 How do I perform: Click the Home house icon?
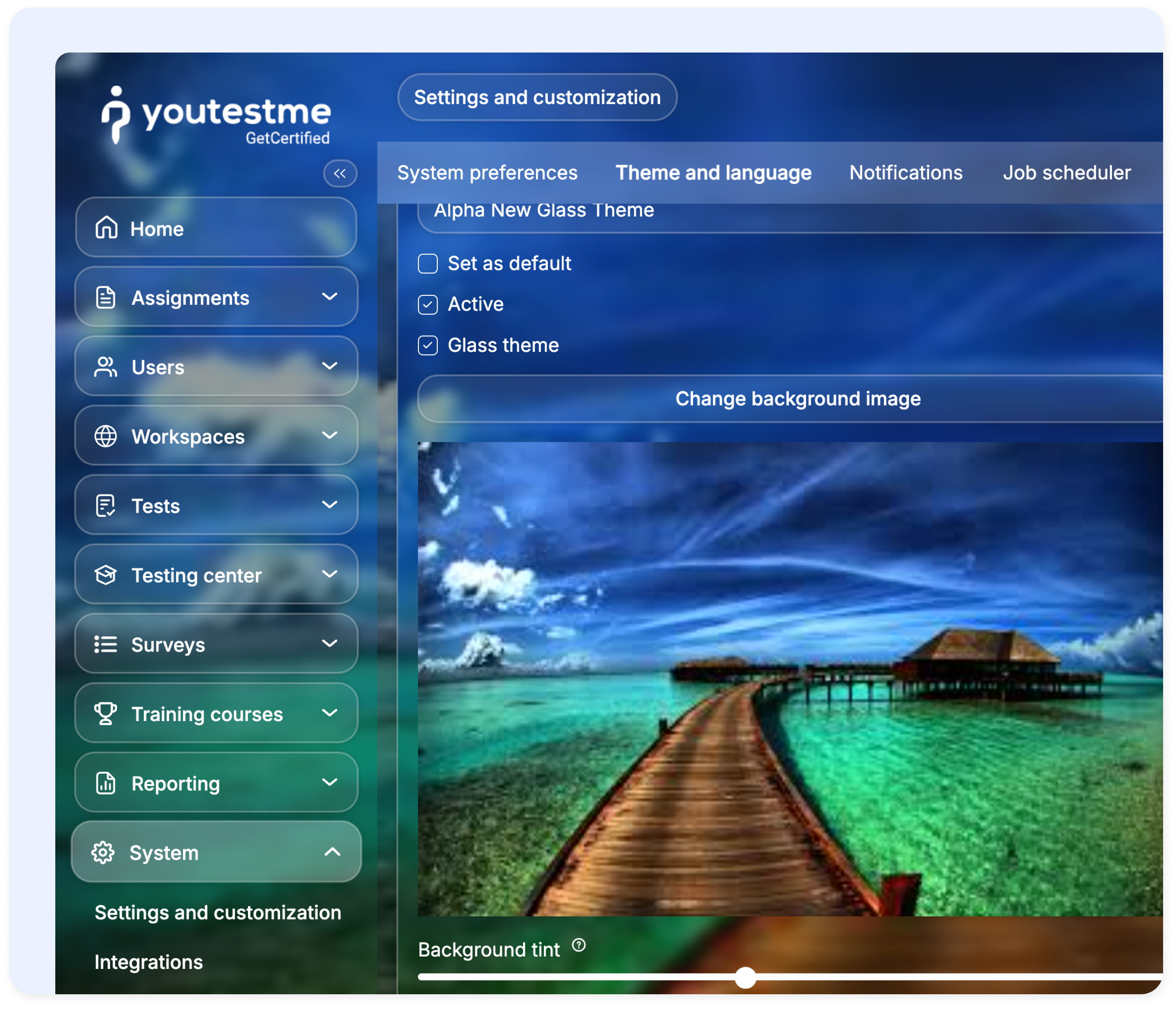click(106, 228)
